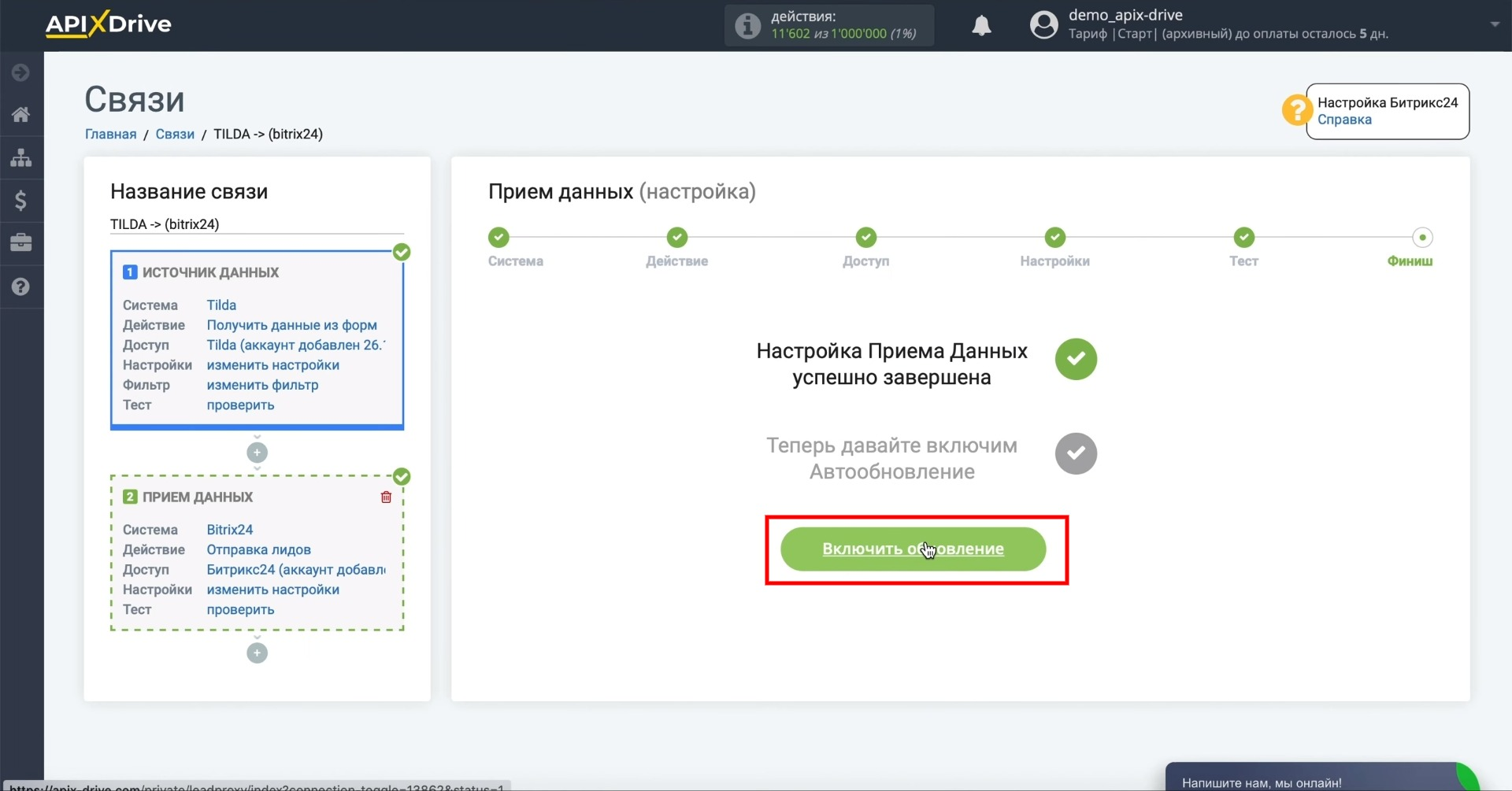The width and height of the screenshot is (1512, 791).
Task: Go to Главная breadcrumb
Action: pyautogui.click(x=110, y=134)
